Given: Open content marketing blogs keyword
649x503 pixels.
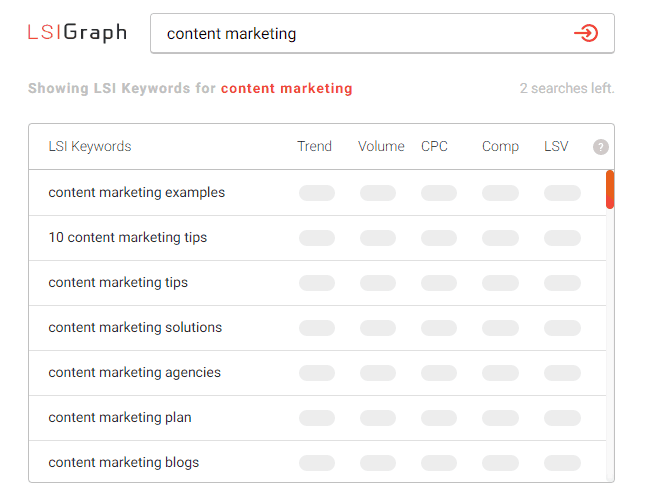Looking at the screenshot, I should [123, 462].
